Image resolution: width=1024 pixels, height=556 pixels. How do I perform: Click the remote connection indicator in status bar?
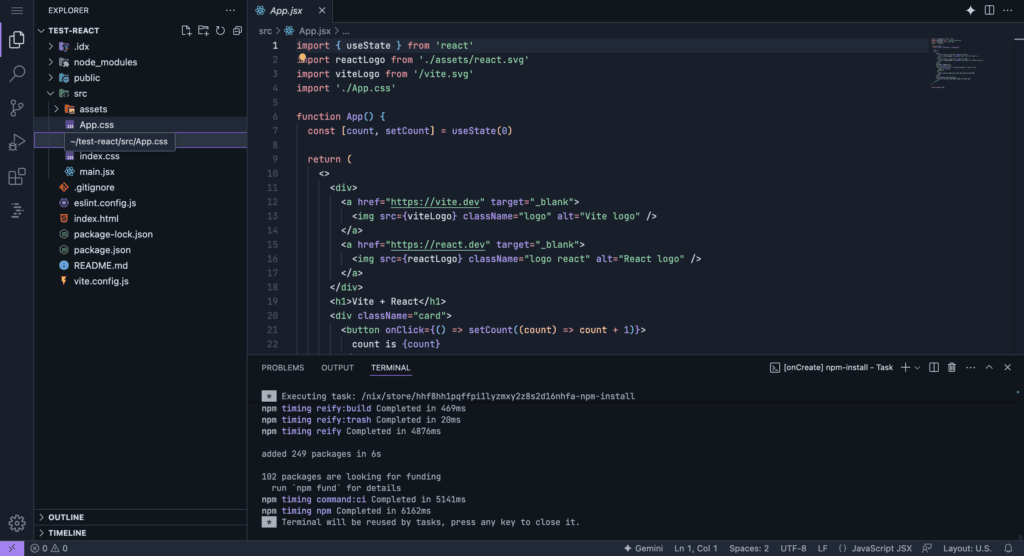[x=12, y=549]
